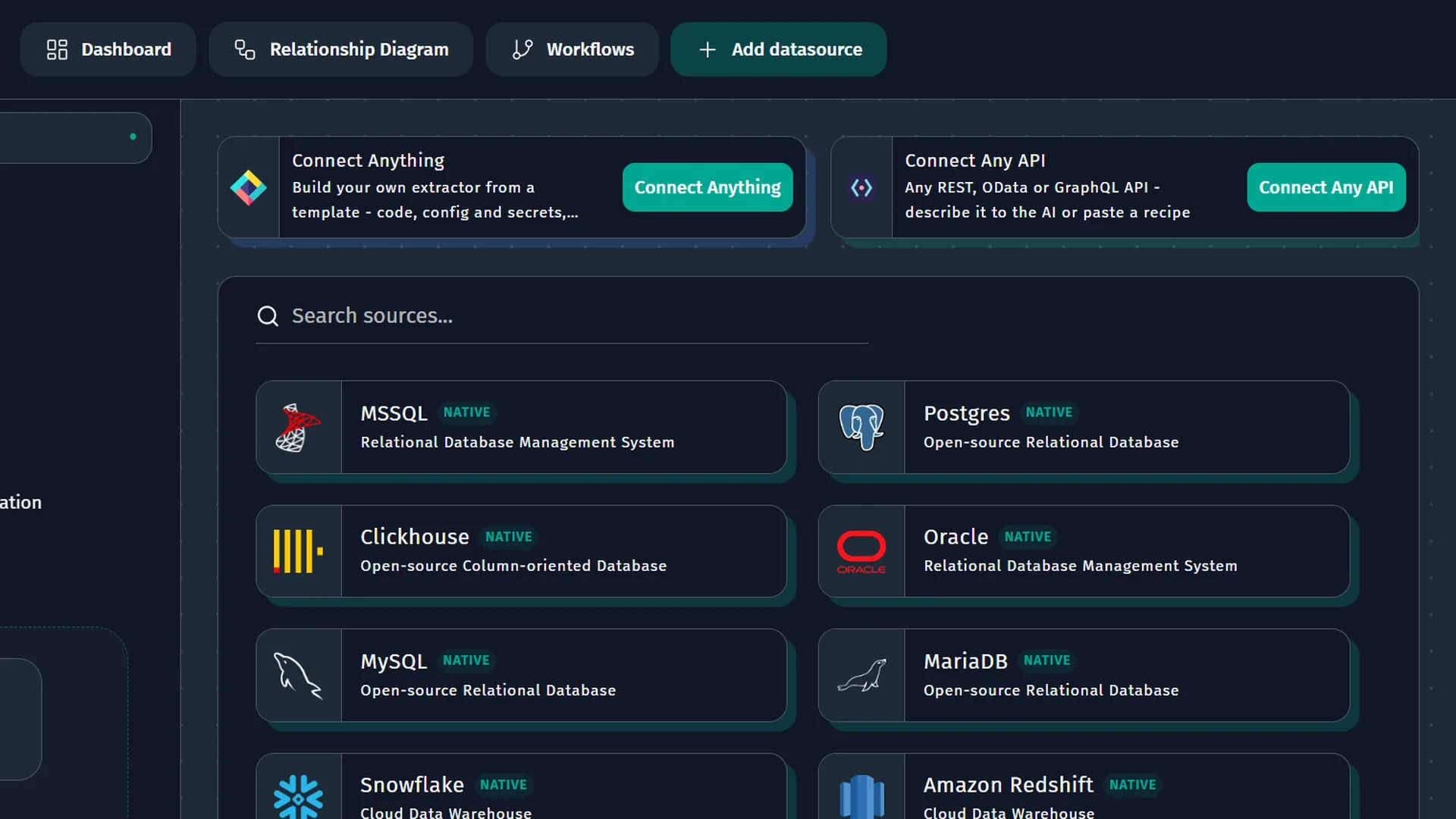This screenshot has width=1456, height=819.
Task: Click the Connect Anything diamond logo
Action: point(248,187)
